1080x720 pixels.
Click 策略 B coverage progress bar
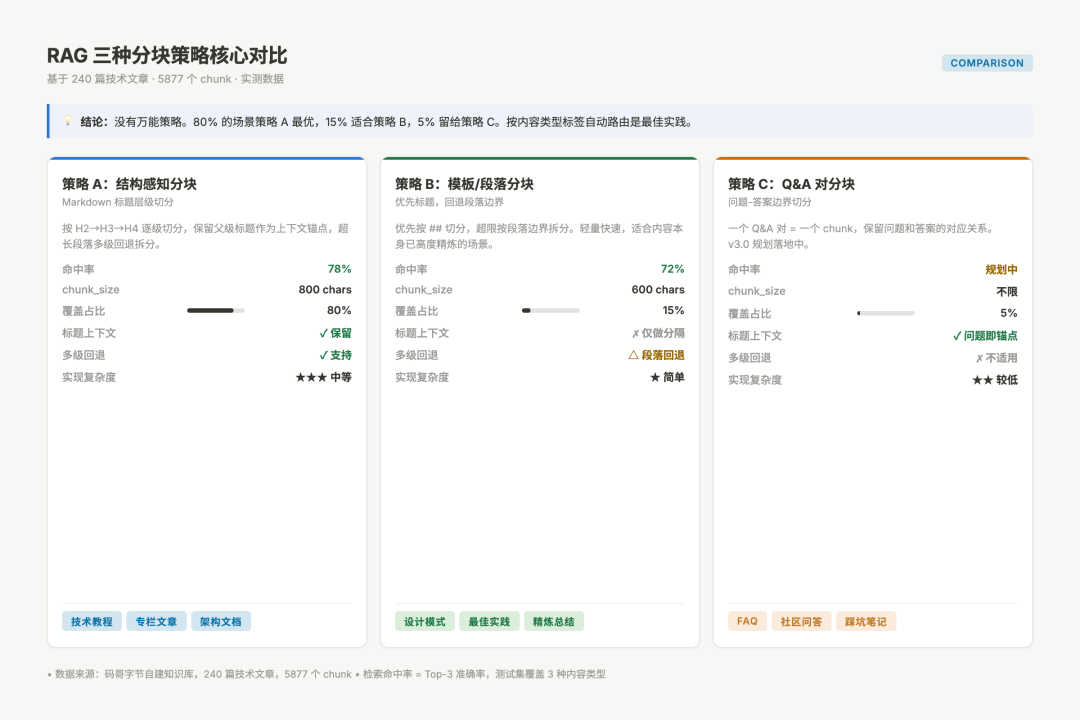550,311
